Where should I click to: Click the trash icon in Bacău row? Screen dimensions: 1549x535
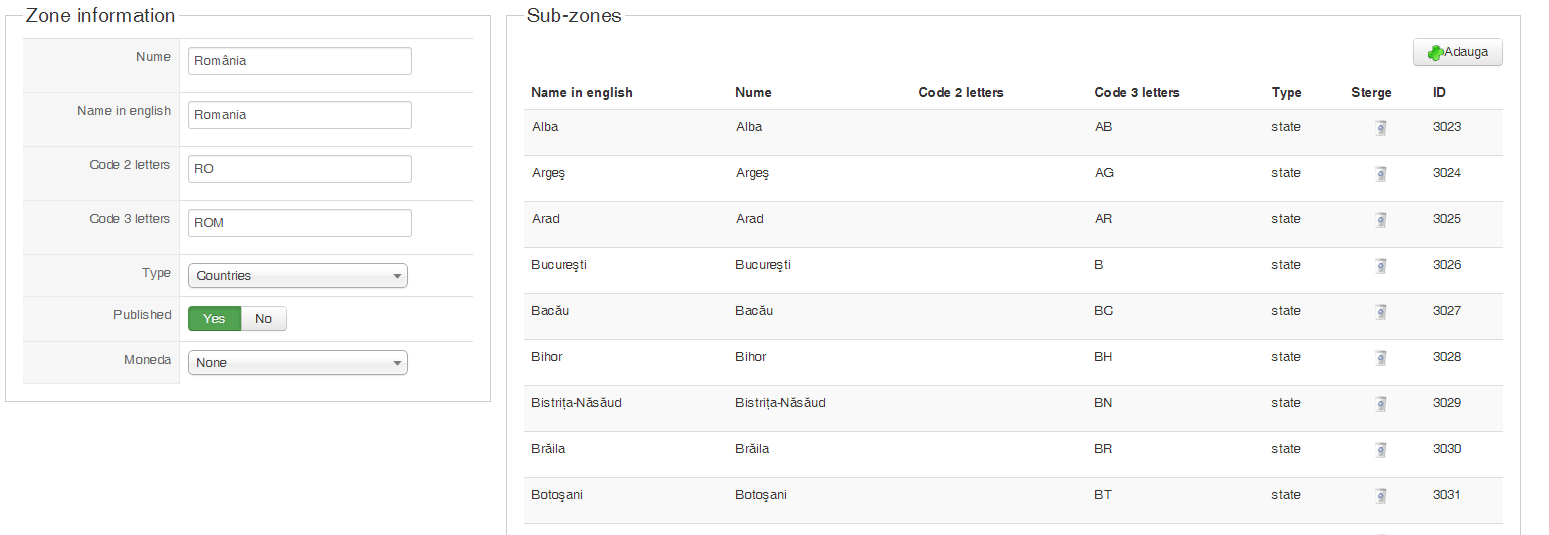pos(1380,312)
